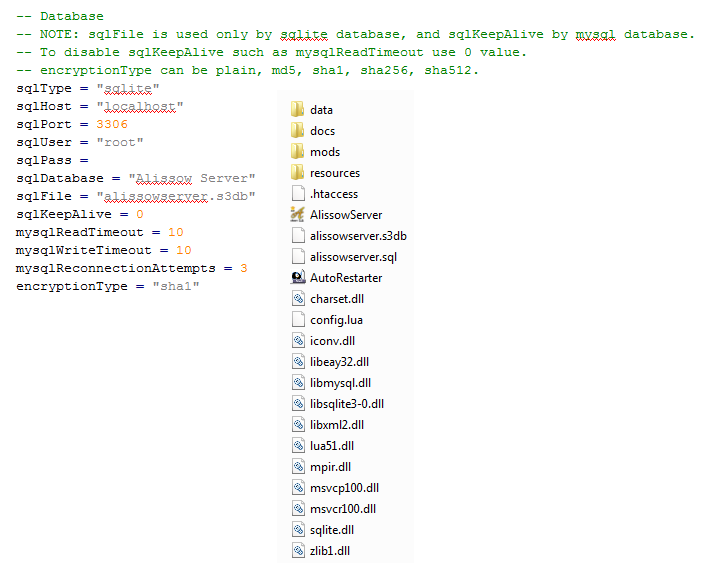Viewport: 701px width, 569px height.
Task: Select the zlib1.dll file icon
Action: [298, 551]
